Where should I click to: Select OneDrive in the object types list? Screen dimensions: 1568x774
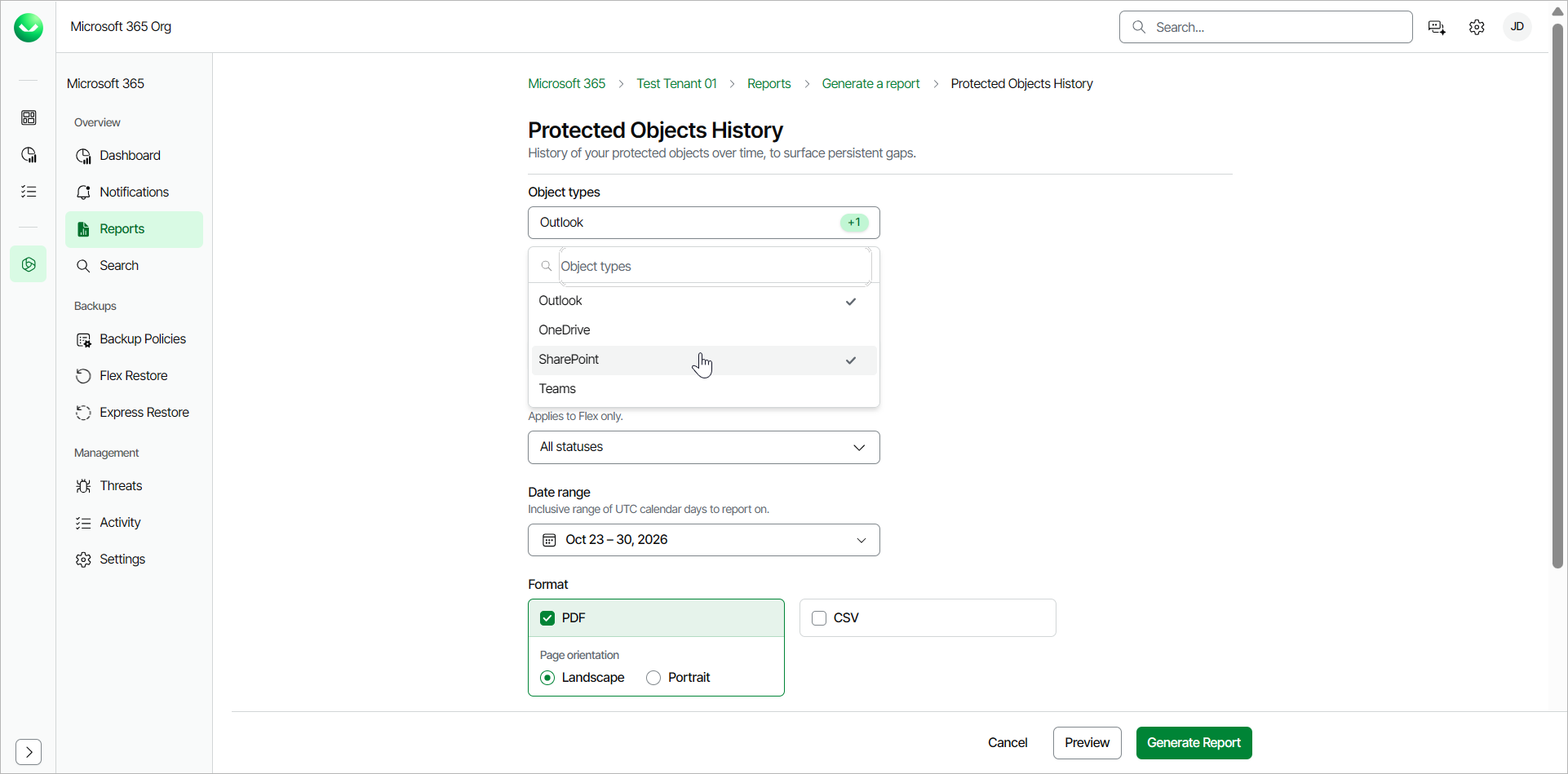[x=704, y=330]
